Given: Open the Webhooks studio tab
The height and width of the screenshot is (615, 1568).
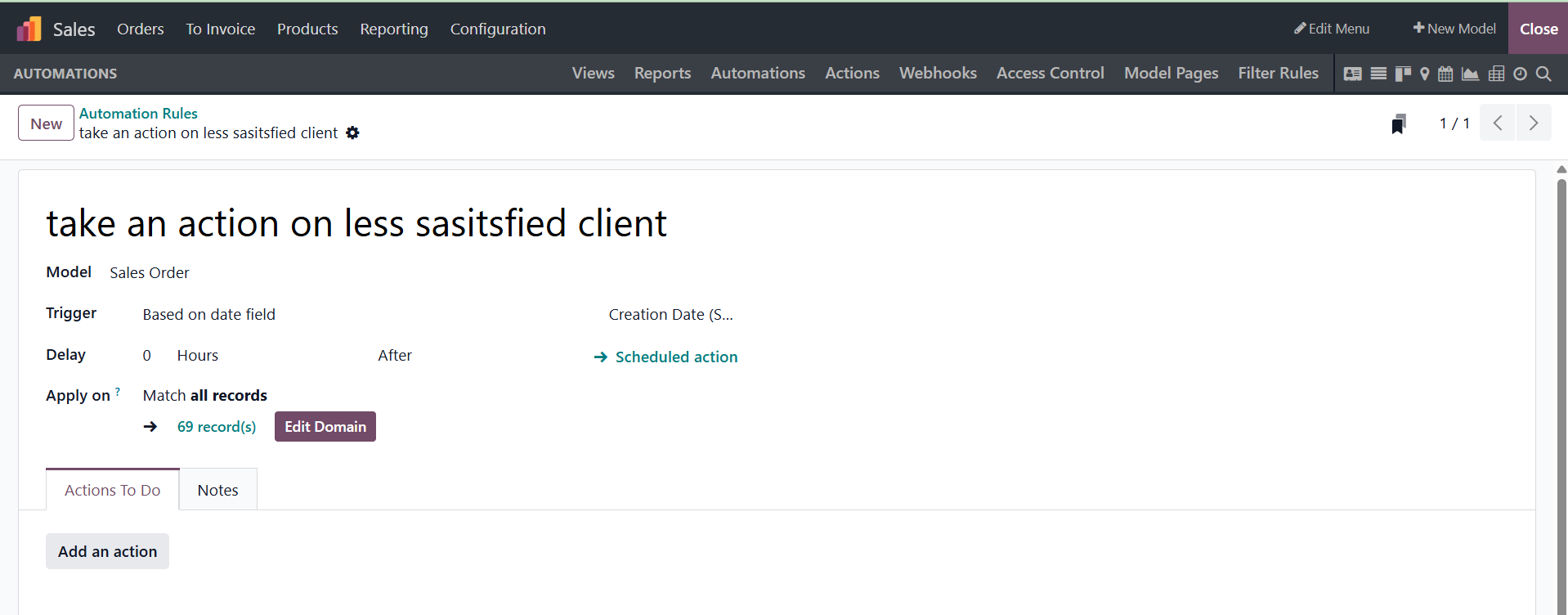Looking at the screenshot, I should [x=939, y=74].
